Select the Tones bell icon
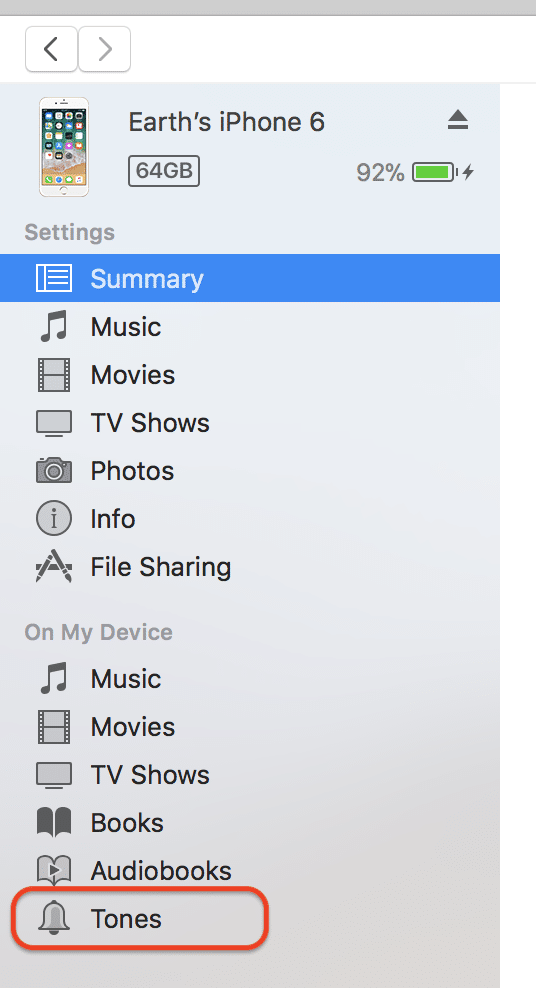Image resolution: width=536 pixels, height=988 pixels. (54, 919)
